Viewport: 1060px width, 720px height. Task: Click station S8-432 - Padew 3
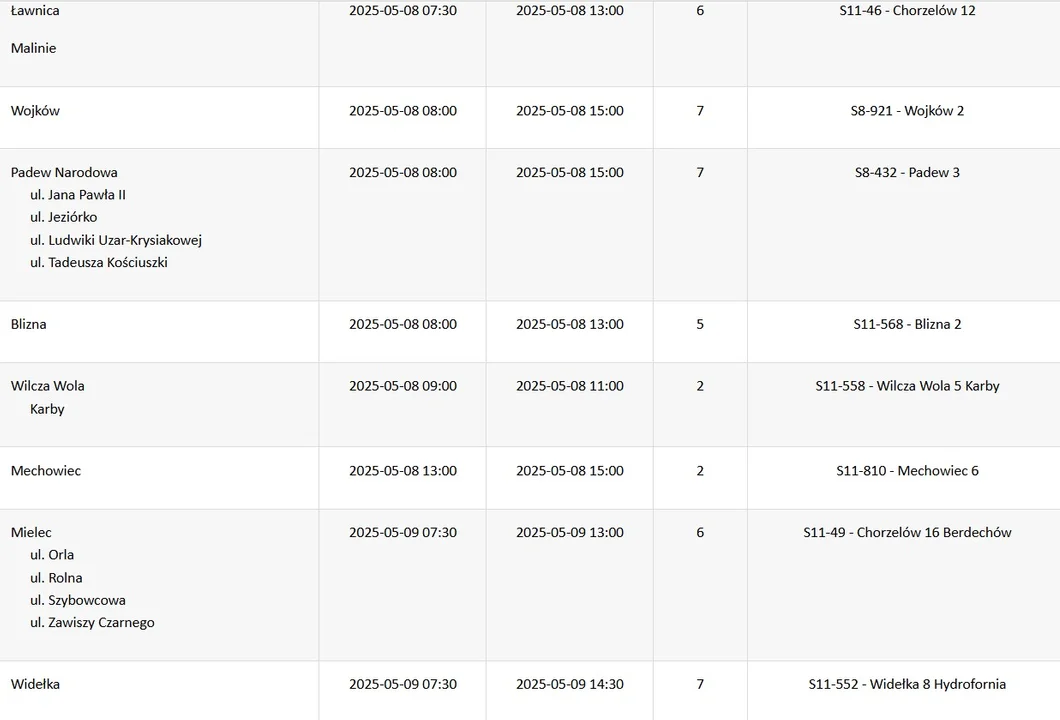pyautogui.click(x=907, y=172)
